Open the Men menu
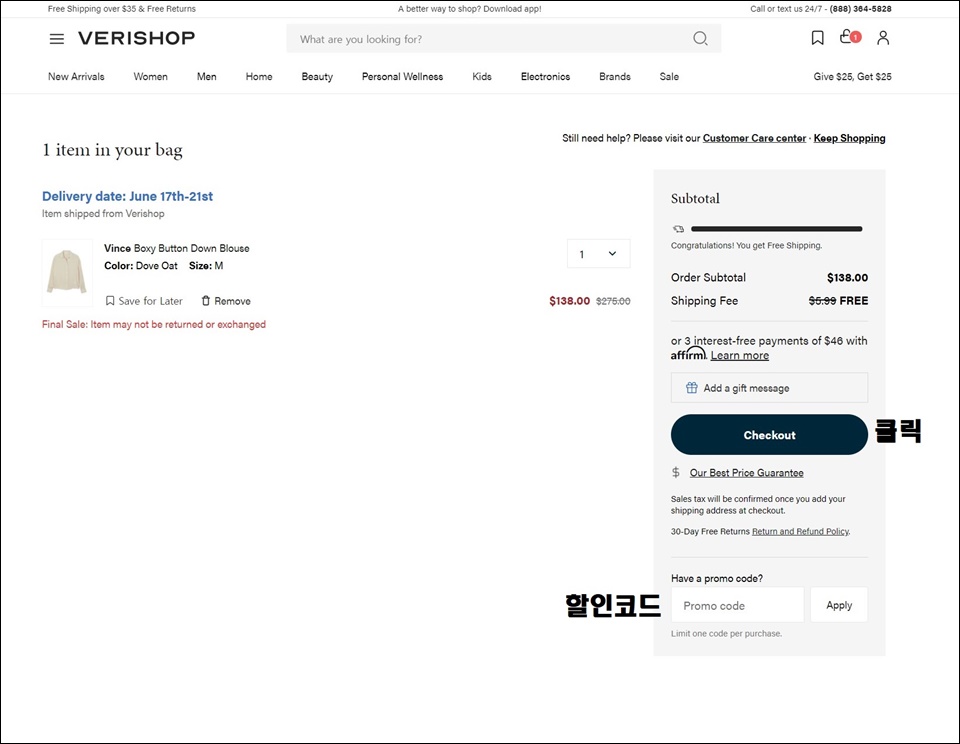 206,77
